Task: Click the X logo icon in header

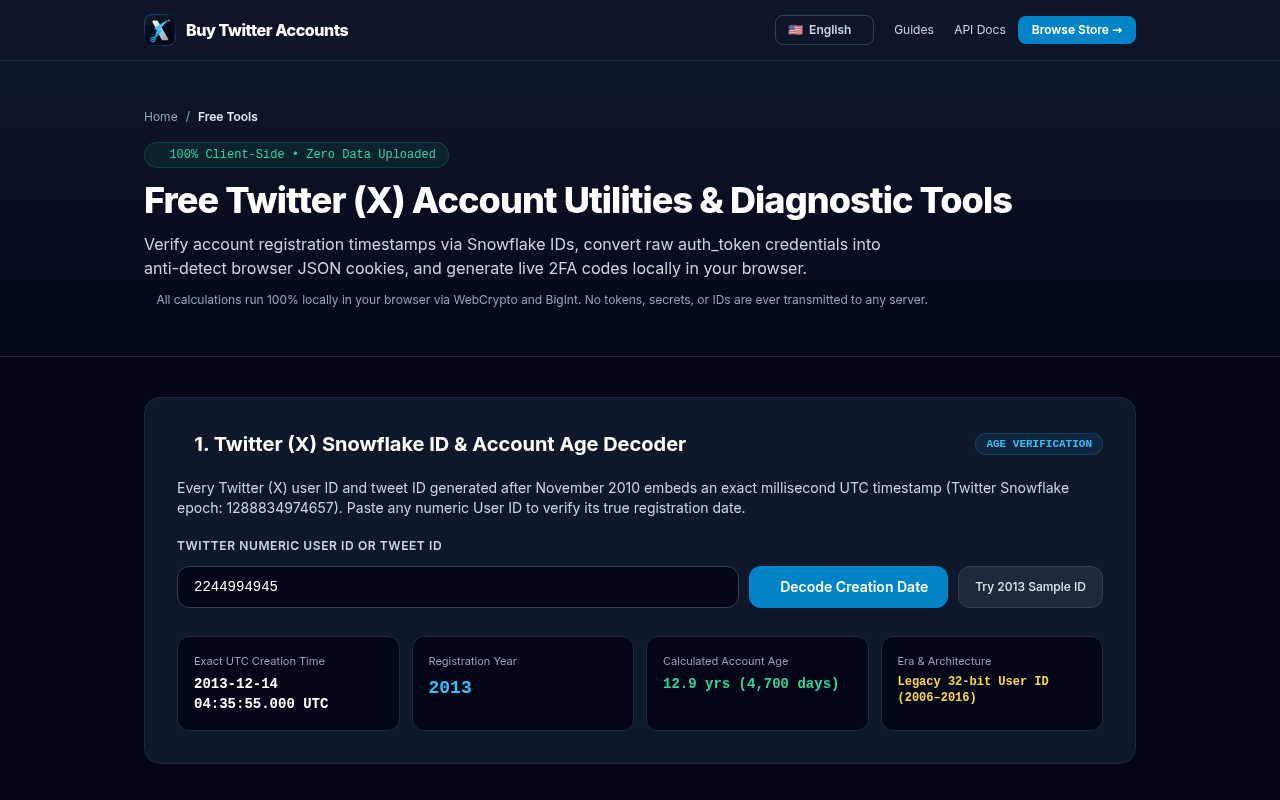Action: coord(160,30)
